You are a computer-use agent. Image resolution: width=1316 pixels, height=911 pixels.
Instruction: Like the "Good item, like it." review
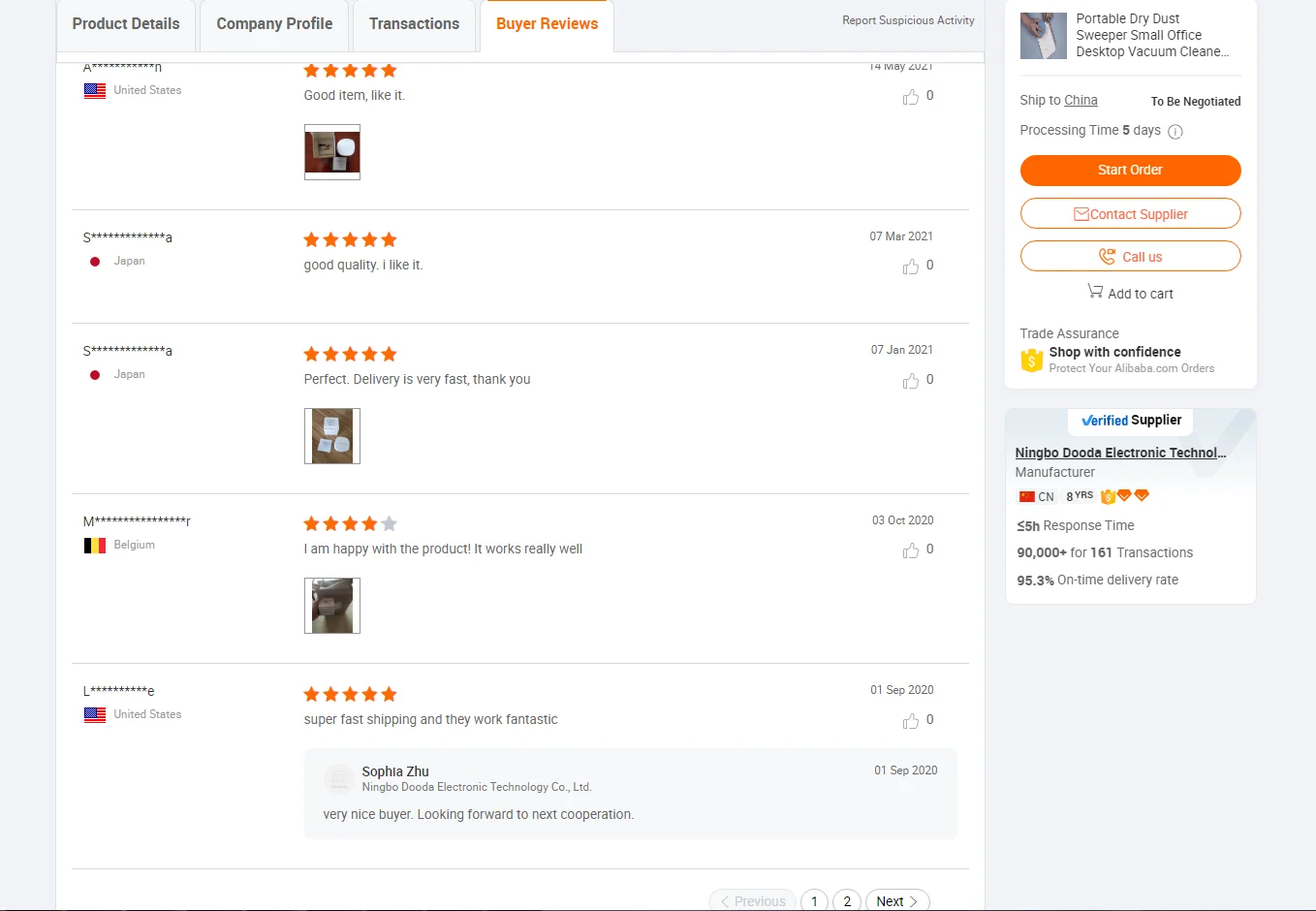click(911, 96)
